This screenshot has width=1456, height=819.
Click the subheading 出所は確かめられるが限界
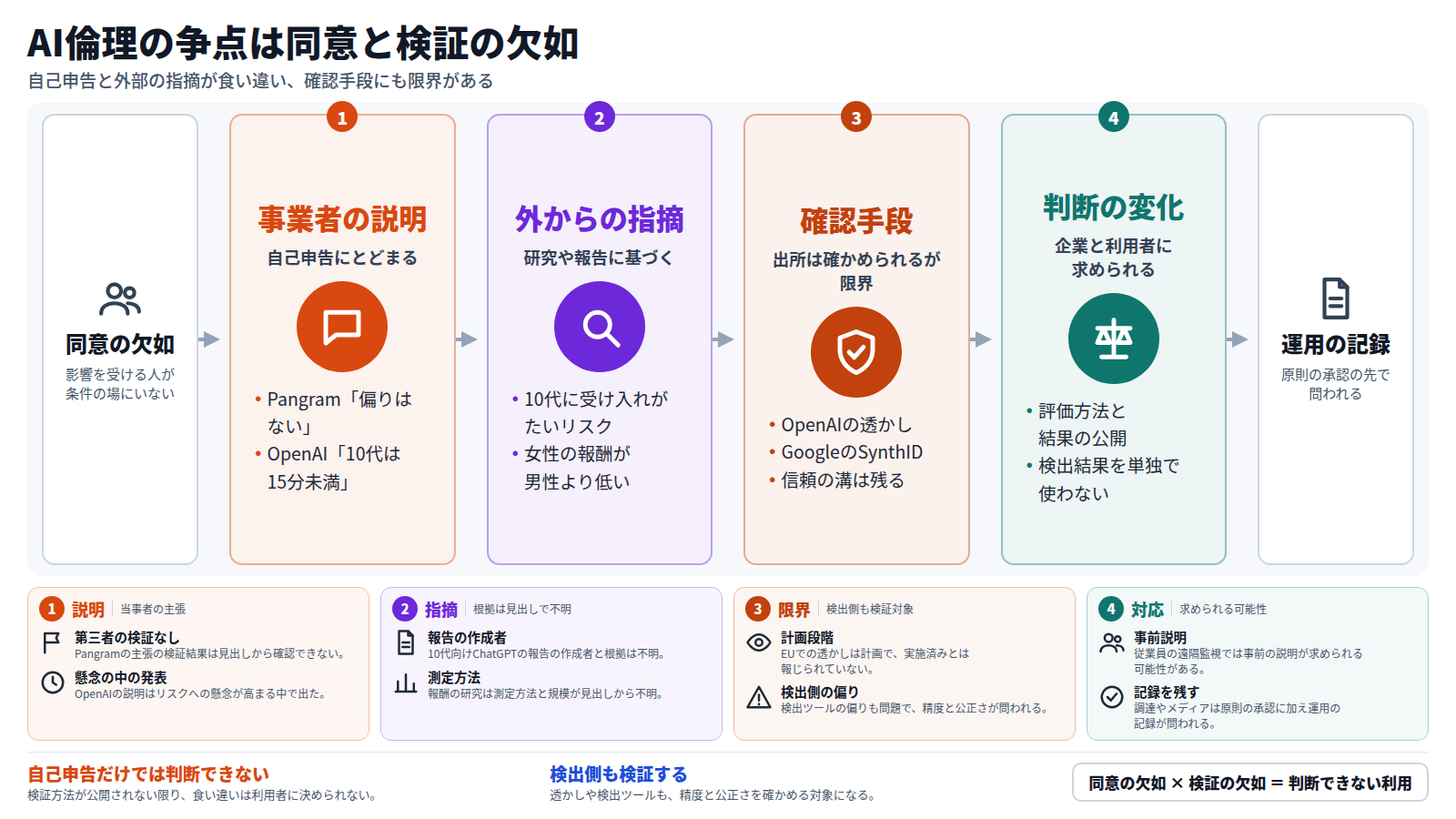(x=856, y=271)
